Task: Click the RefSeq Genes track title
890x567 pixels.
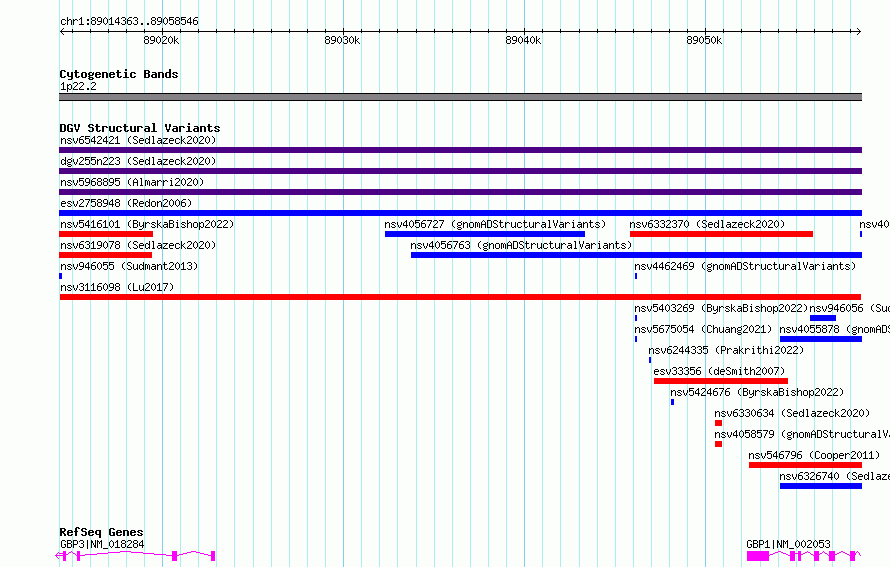Action: click(101, 532)
